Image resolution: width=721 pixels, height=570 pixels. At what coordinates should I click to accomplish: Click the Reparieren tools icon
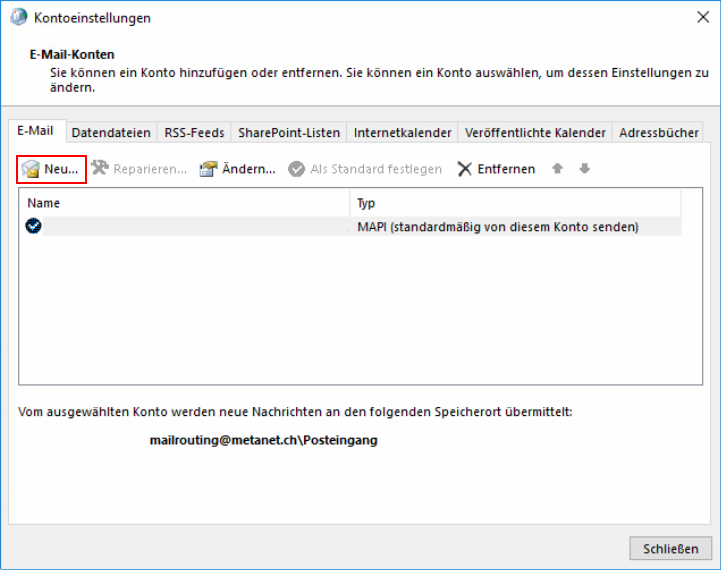point(100,169)
